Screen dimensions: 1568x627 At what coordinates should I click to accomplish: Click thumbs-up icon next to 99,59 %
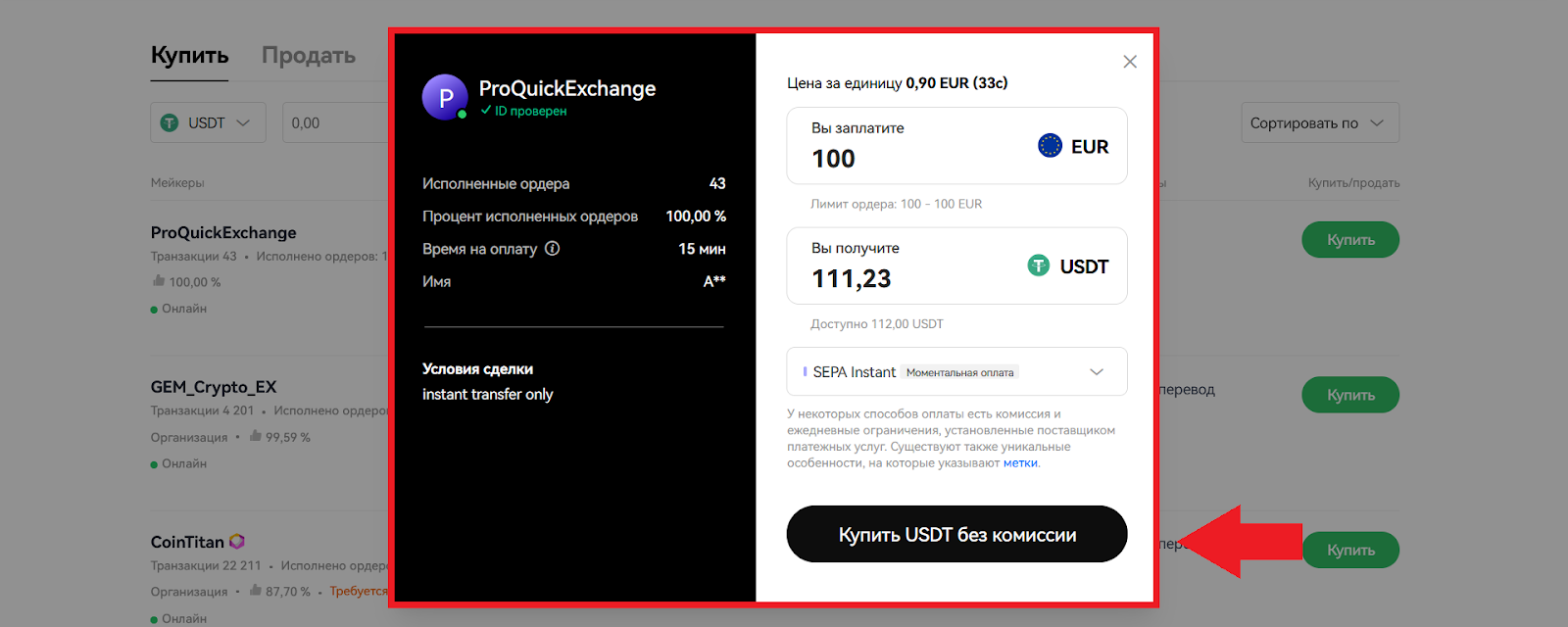[x=256, y=436]
